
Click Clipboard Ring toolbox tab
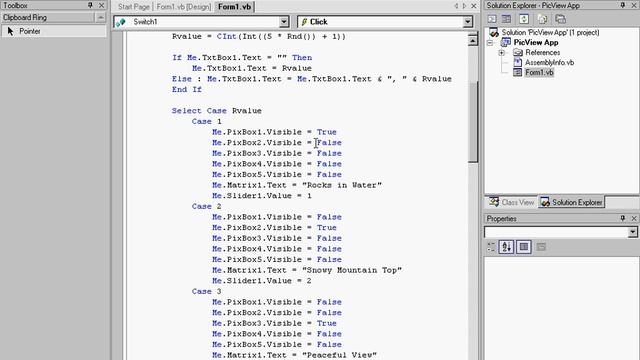(x=48, y=18)
